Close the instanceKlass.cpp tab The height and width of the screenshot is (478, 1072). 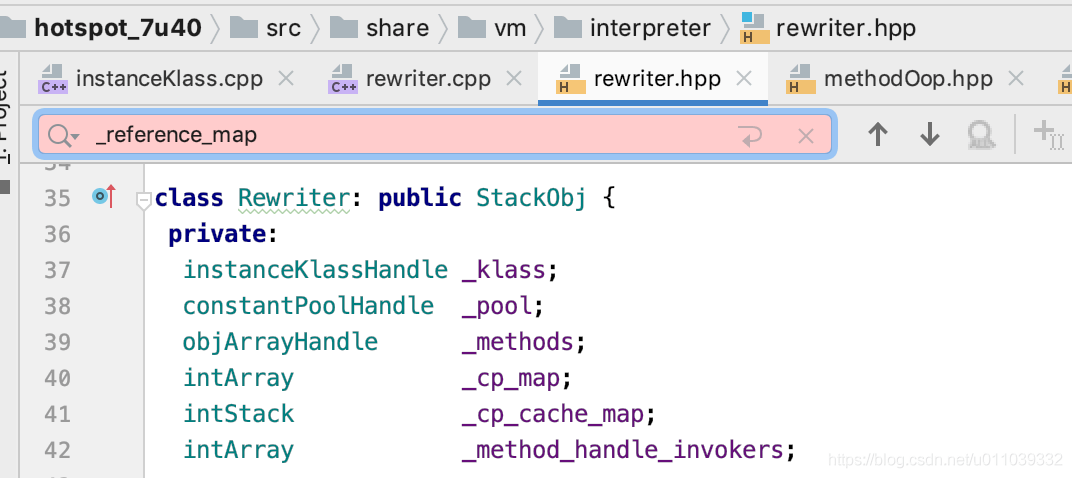tap(286, 79)
